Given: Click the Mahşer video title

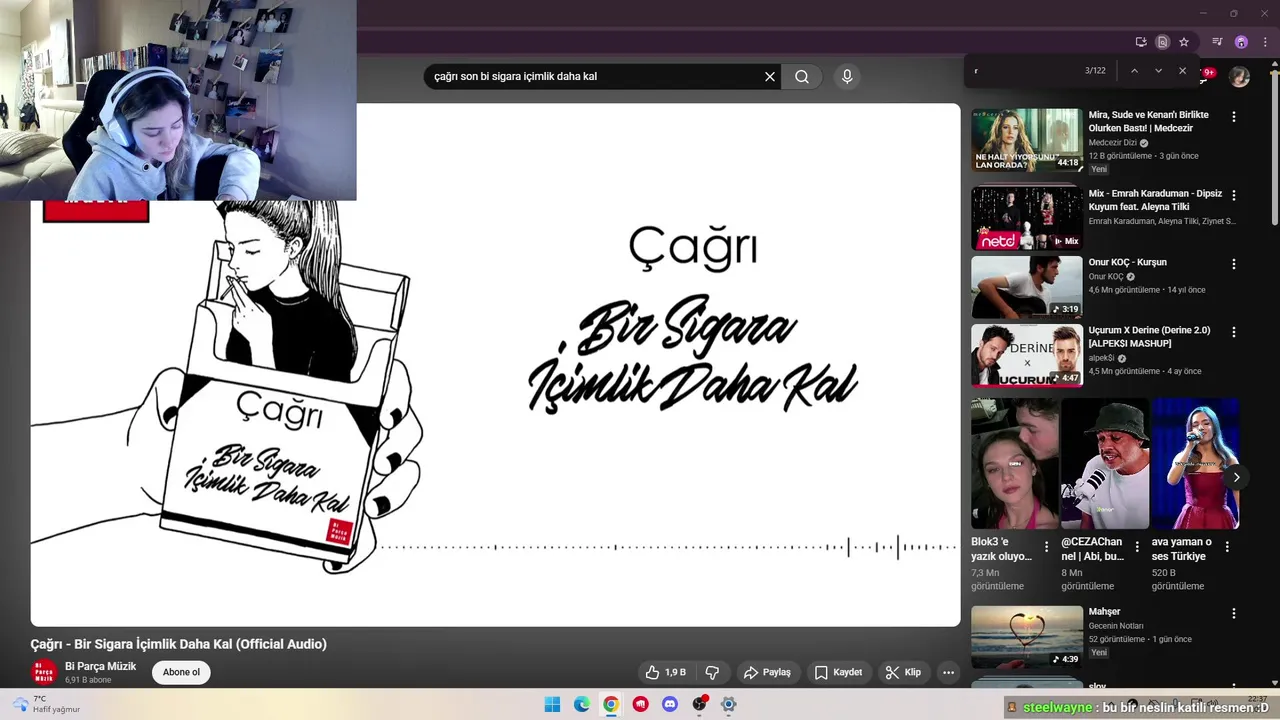Looking at the screenshot, I should coord(1104,611).
